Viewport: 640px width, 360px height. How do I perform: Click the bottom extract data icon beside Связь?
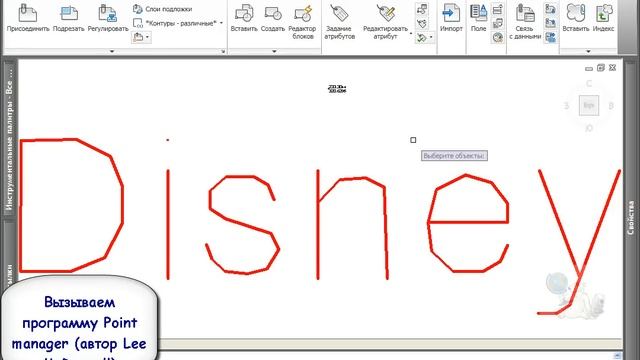550,38
